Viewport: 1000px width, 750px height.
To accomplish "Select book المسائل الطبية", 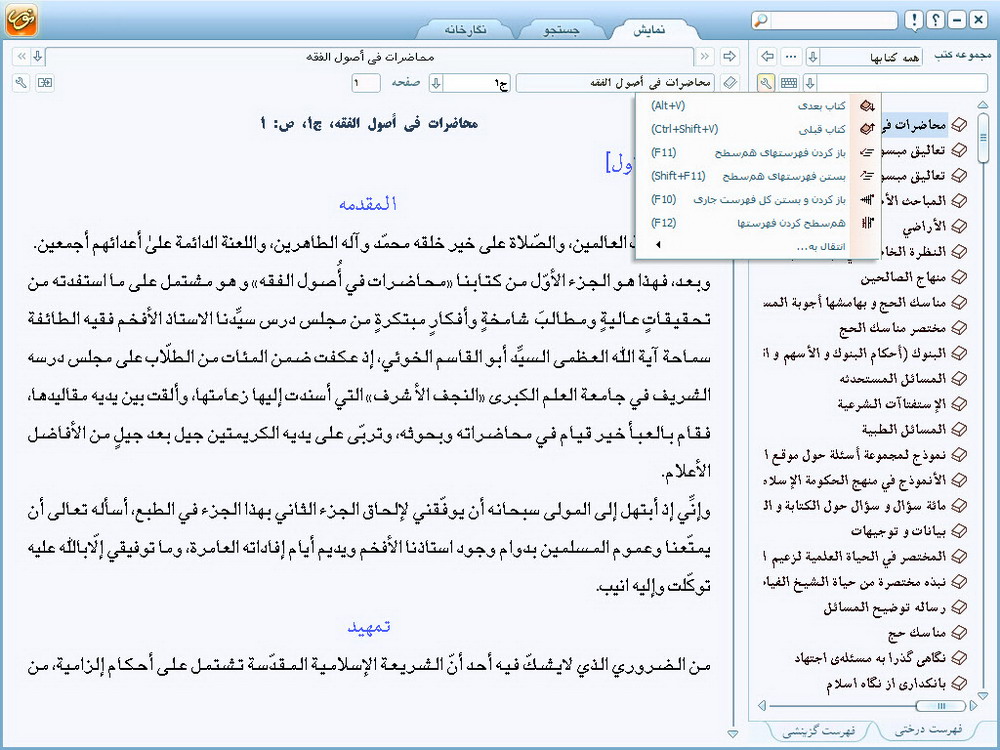I will [x=904, y=429].
